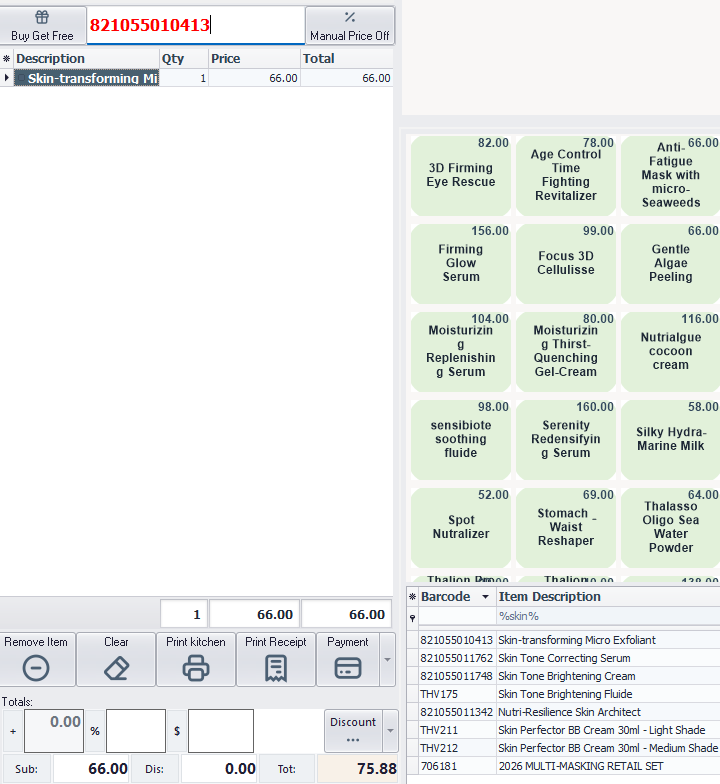The height and width of the screenshot is (784, 720).
Task: Open the Barcode column header dropdown arrow
Action: pos(485,596)
